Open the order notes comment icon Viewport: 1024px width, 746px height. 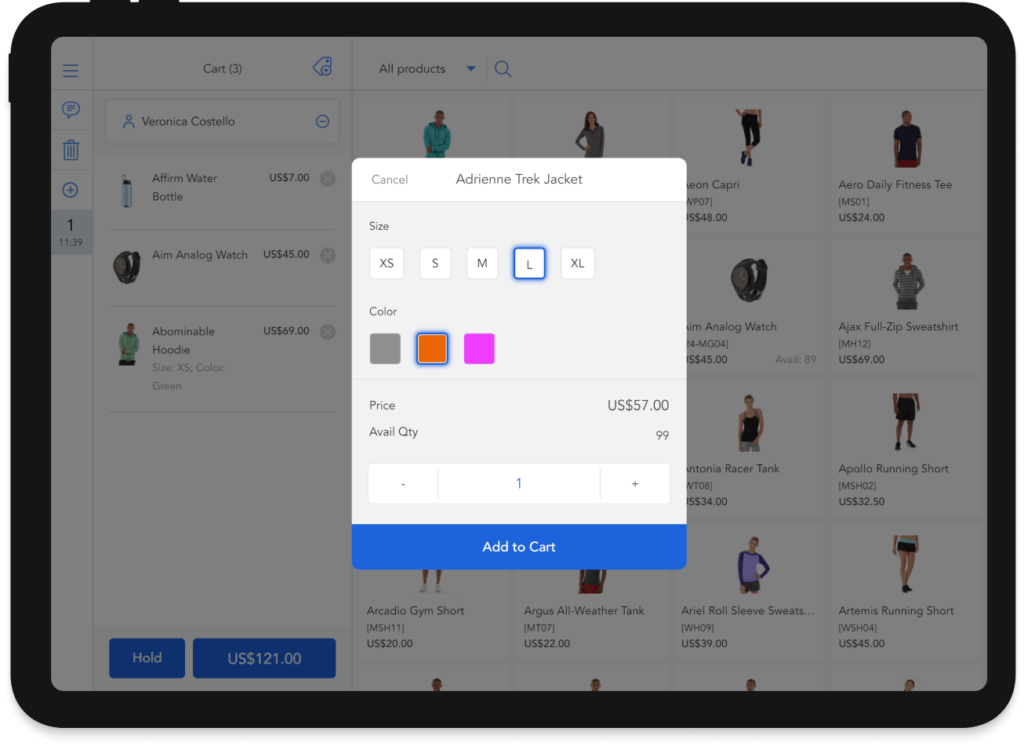[x=70, y=110]
